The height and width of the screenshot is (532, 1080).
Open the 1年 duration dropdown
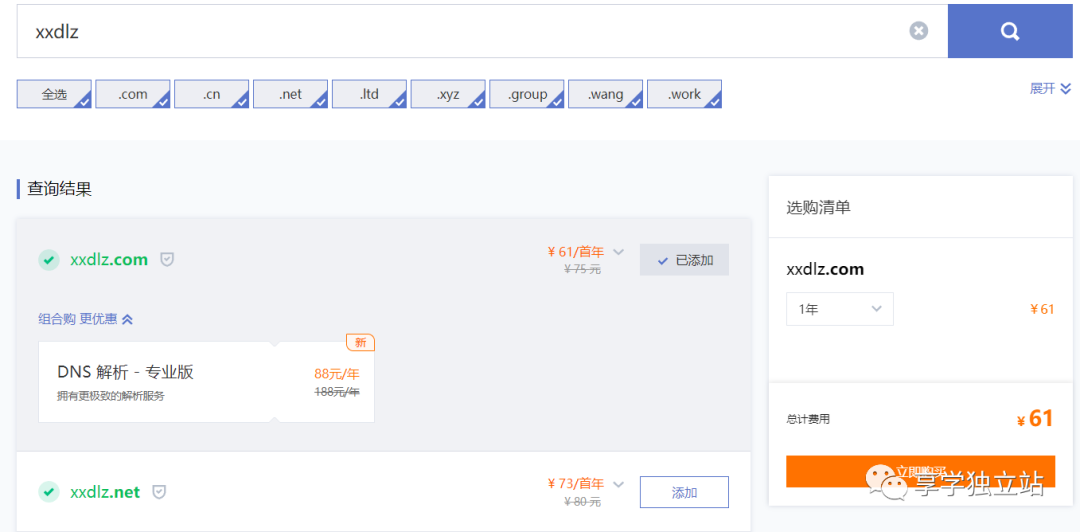coord(840,309)
